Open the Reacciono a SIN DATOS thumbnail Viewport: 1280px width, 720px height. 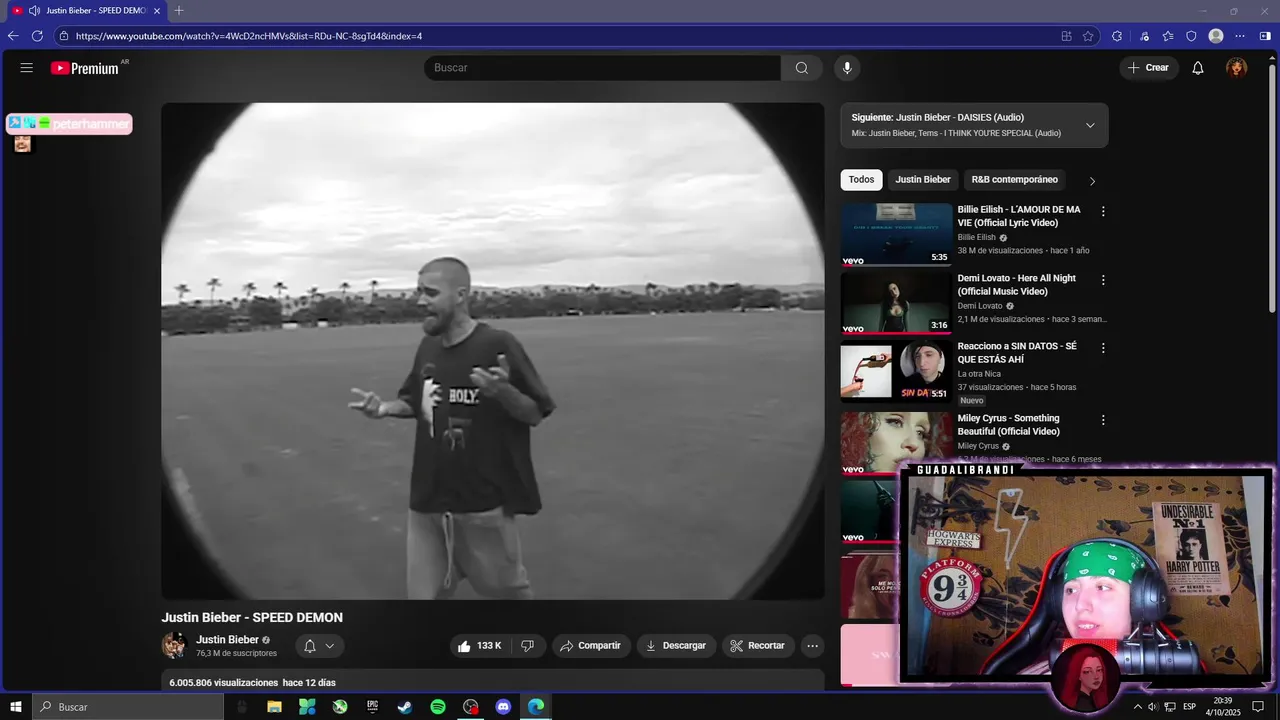[x=896, y=371]
